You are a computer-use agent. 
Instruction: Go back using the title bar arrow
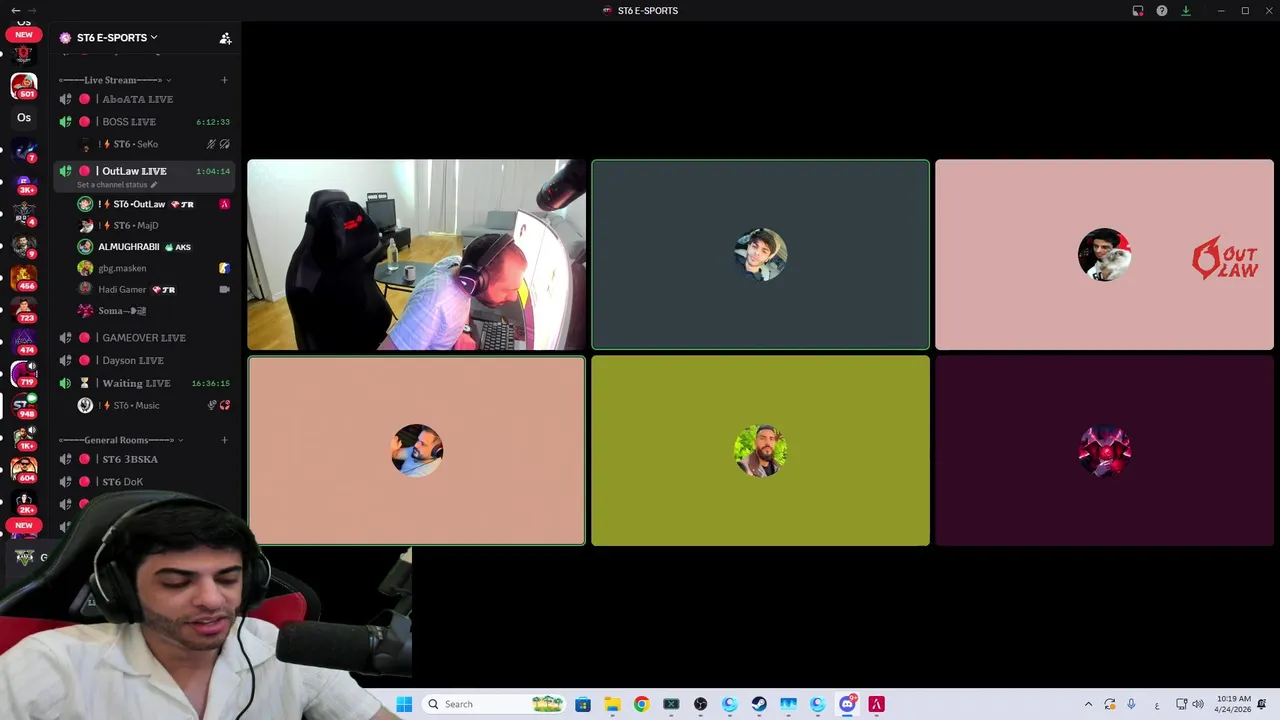15,11
